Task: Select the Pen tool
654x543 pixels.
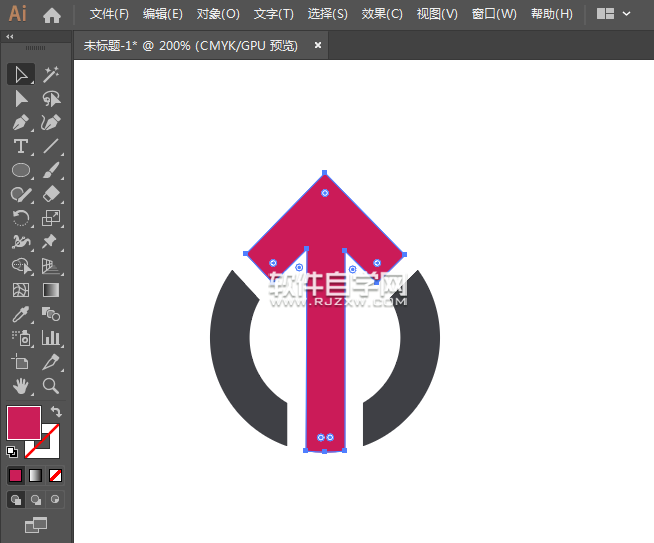Action: (20, 123)
